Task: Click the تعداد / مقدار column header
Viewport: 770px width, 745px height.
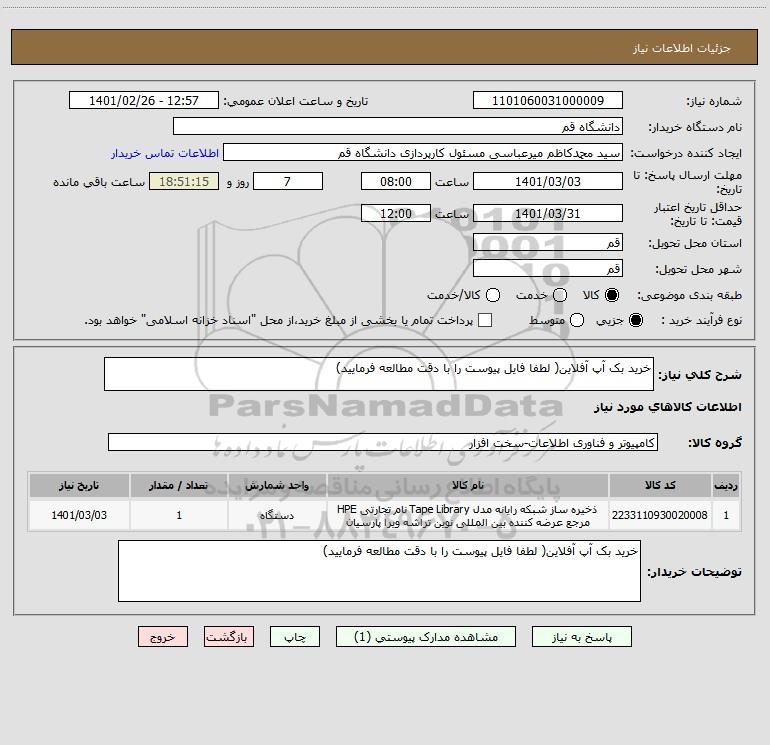Action: (179, 485)
